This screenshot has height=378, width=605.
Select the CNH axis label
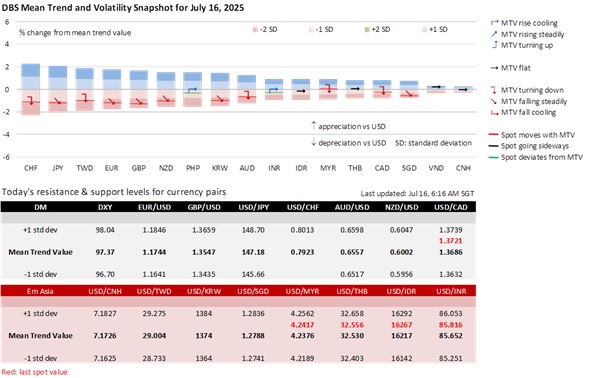click(463, 168)
